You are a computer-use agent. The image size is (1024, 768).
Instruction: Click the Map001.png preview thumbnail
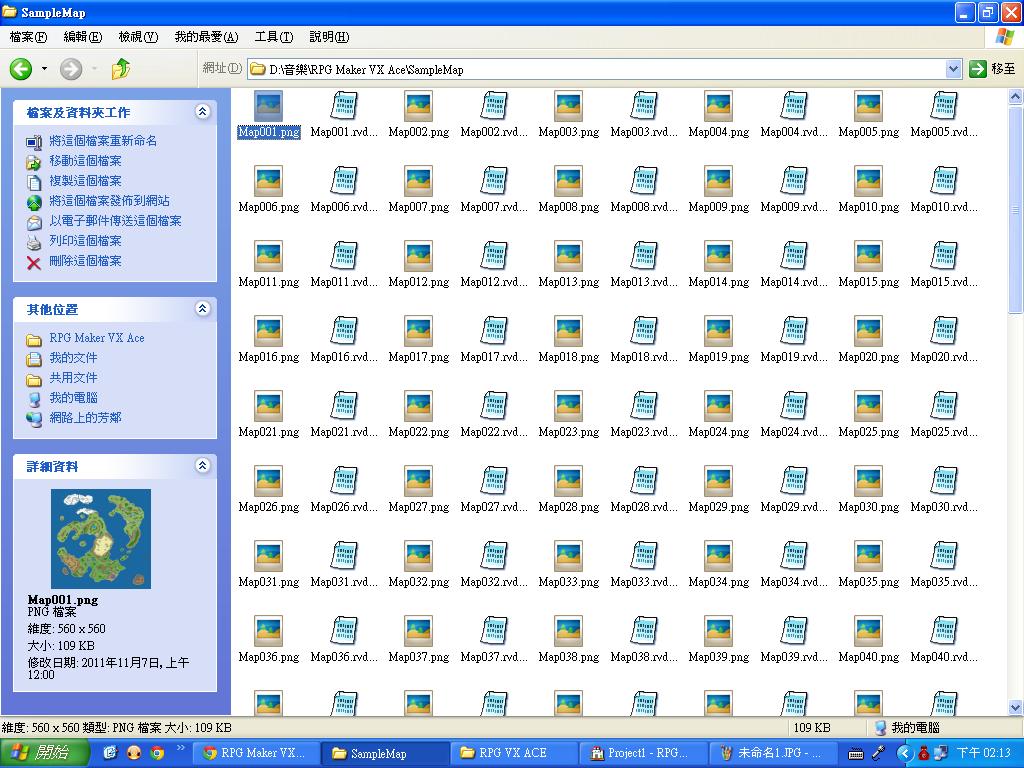(x=101, y=539)
